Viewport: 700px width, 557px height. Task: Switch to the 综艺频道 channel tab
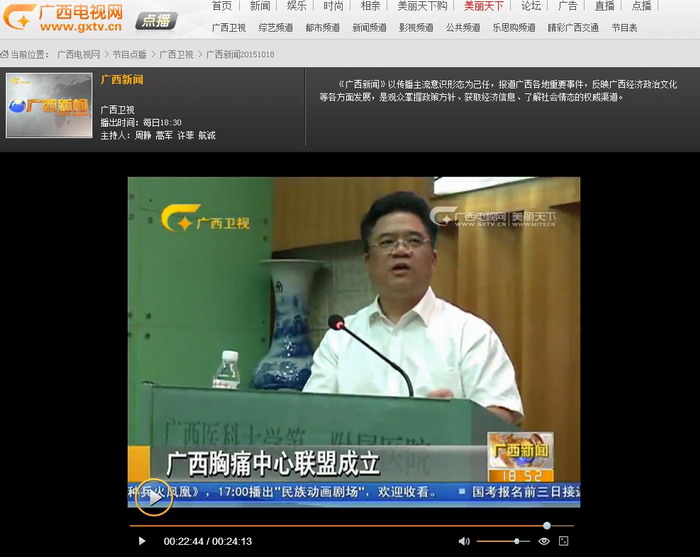pos(275,28)
